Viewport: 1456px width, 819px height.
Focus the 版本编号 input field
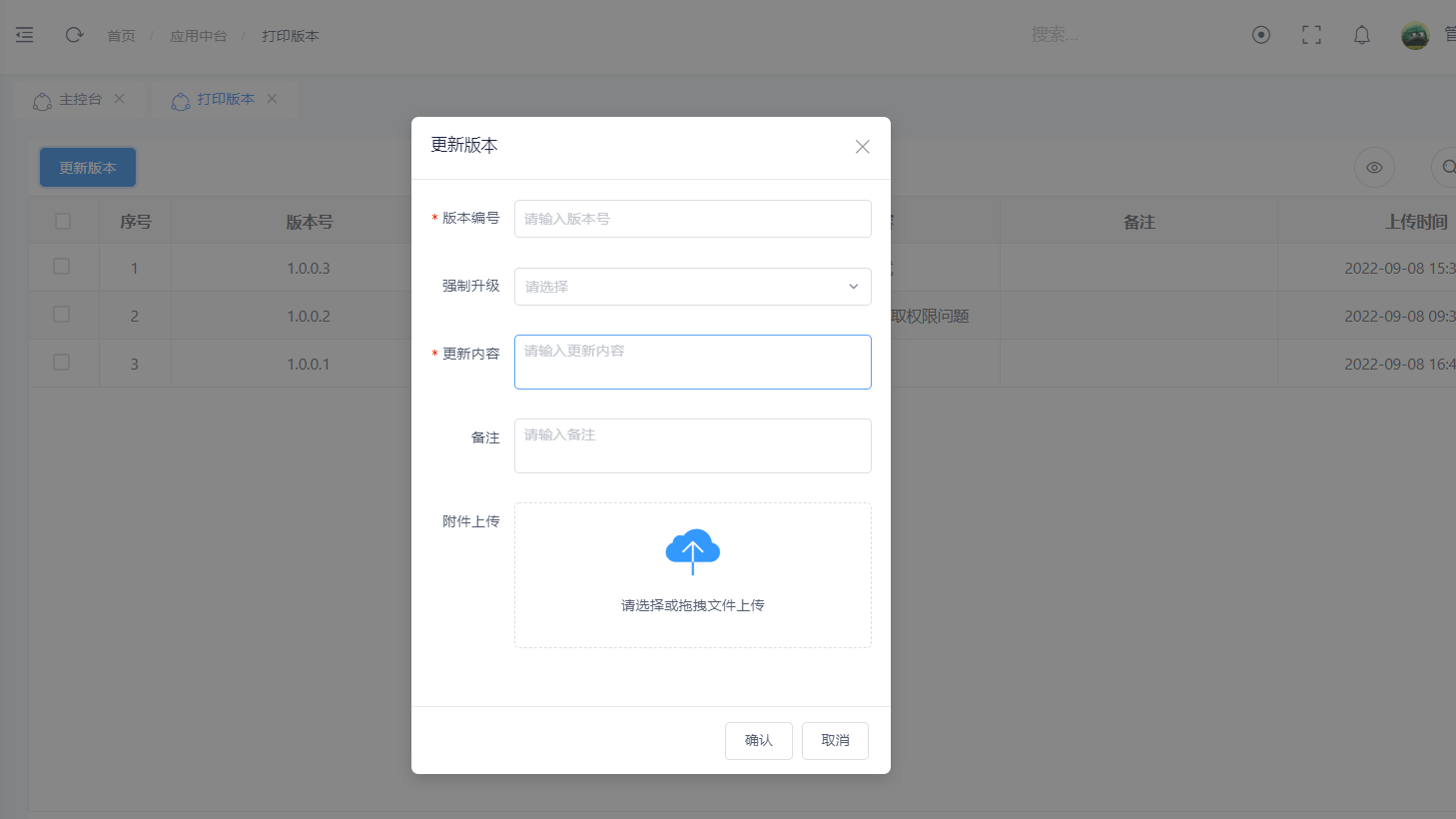click(693, 219)
